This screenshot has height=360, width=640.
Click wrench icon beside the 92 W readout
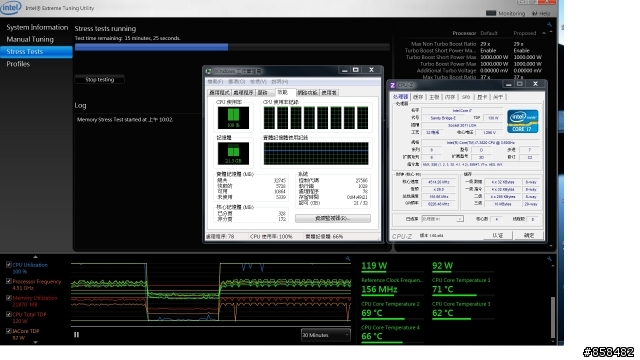click(549, 259)
